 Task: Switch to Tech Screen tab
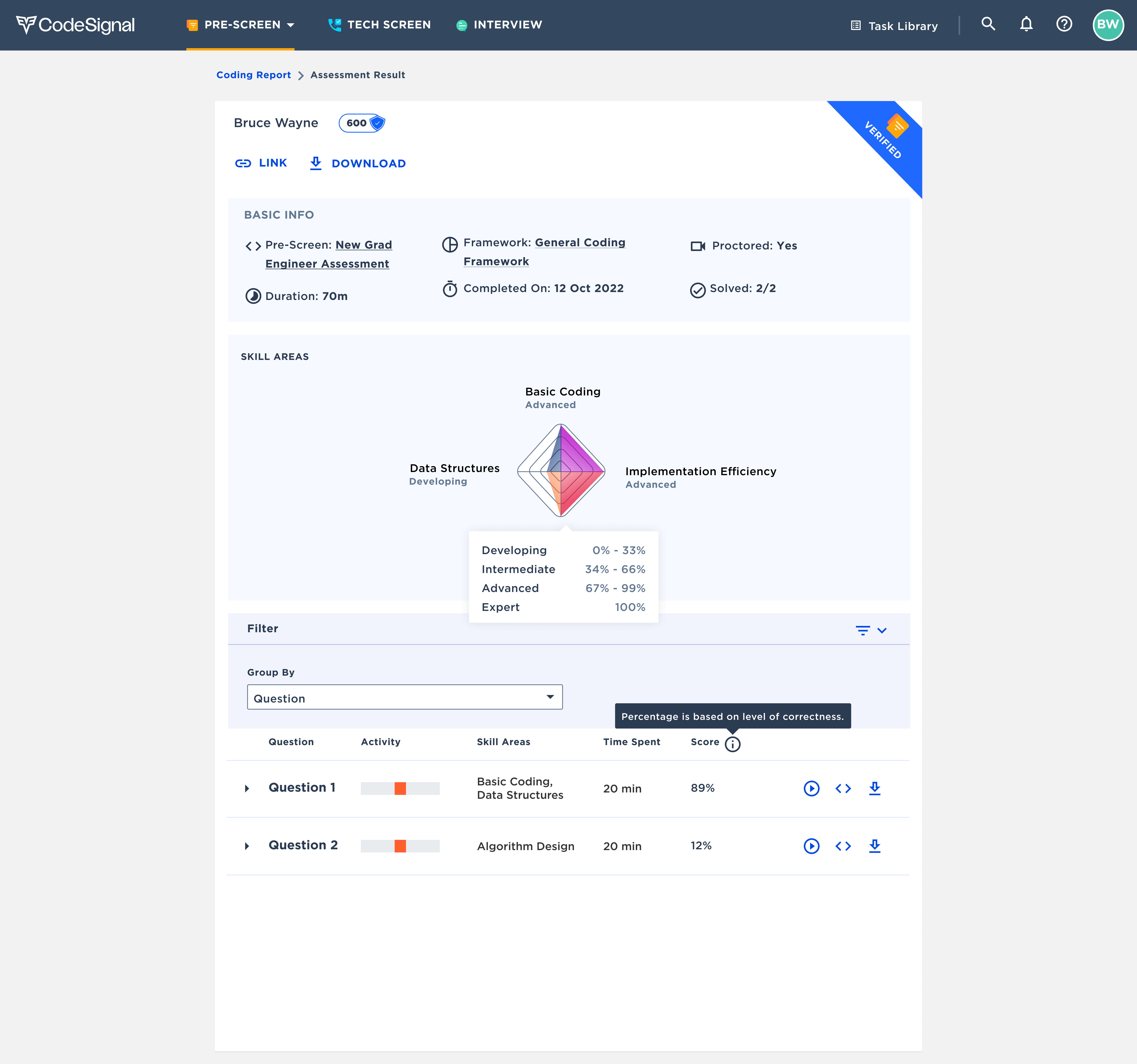click(380, 25)
